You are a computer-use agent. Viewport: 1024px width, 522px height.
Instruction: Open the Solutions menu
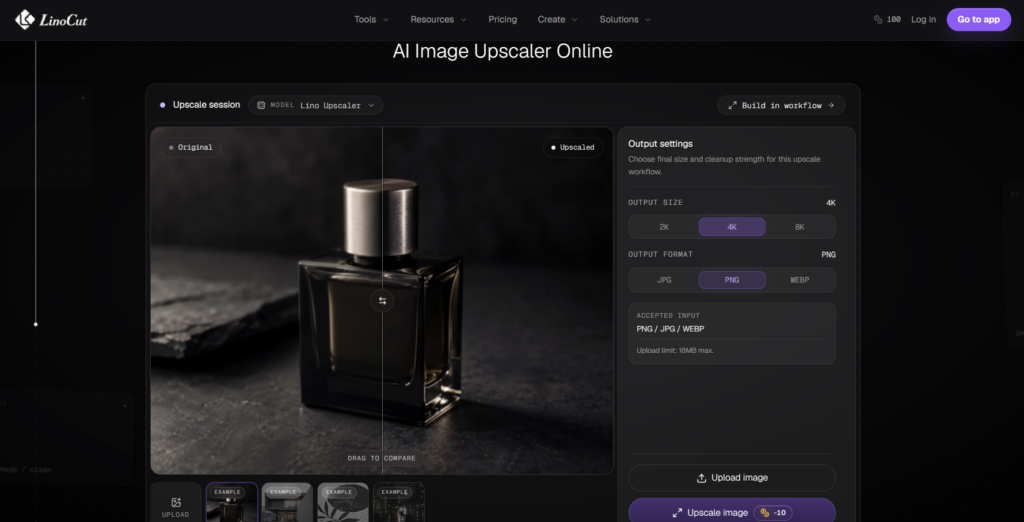point(625,20)
